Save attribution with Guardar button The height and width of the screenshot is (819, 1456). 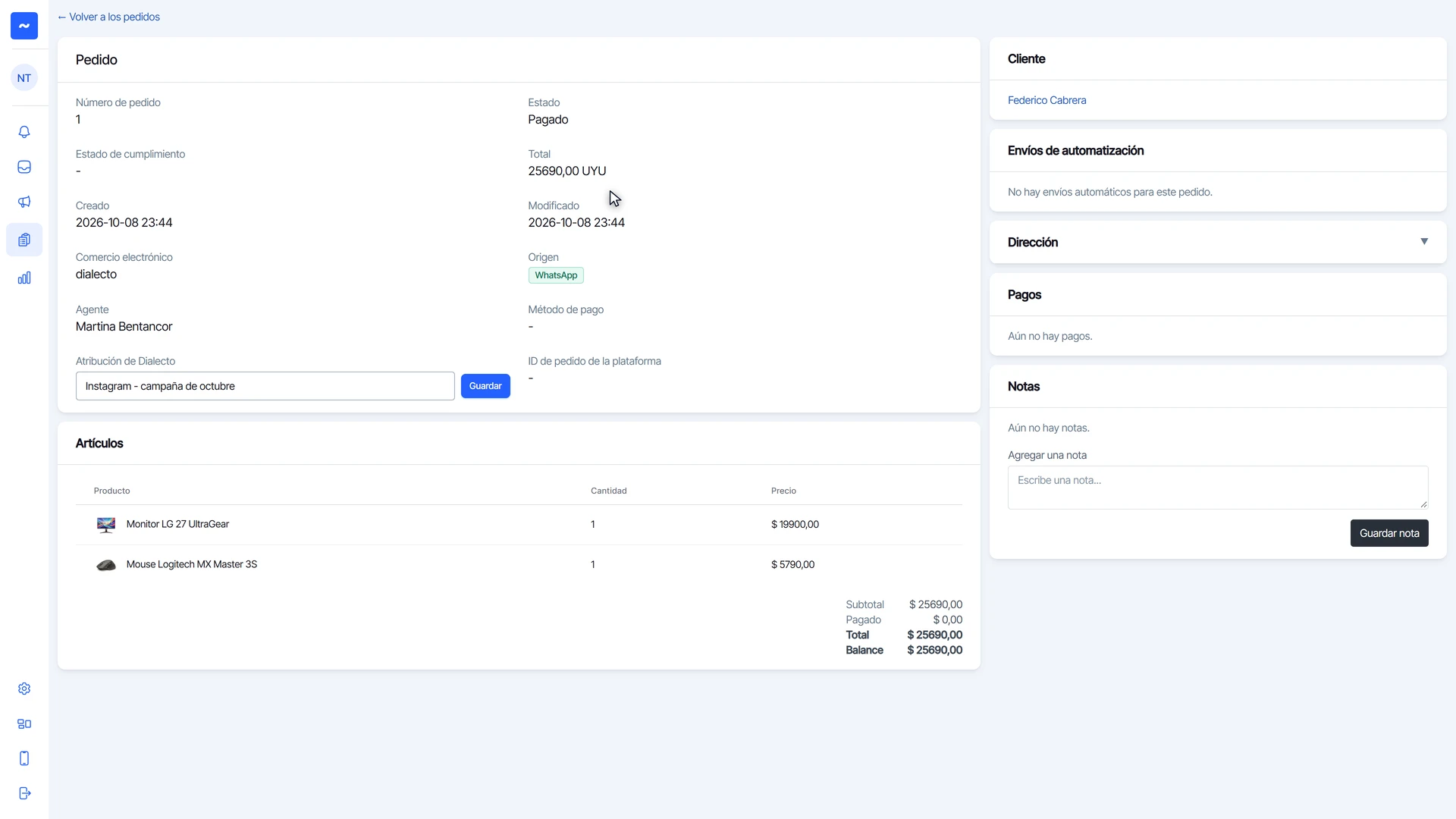coord(485,386)
